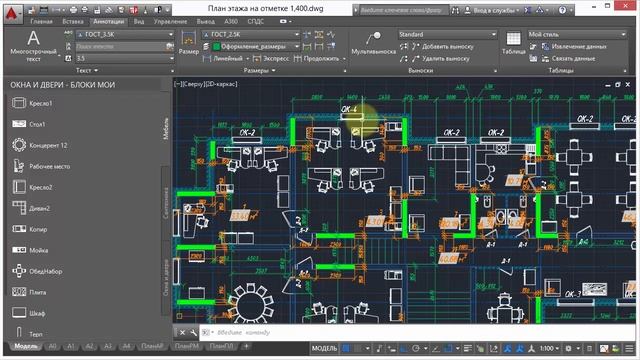Screen dimensions: 640x360
Task: Open the 3.5 text height dropdown
Action: point(125,58)
